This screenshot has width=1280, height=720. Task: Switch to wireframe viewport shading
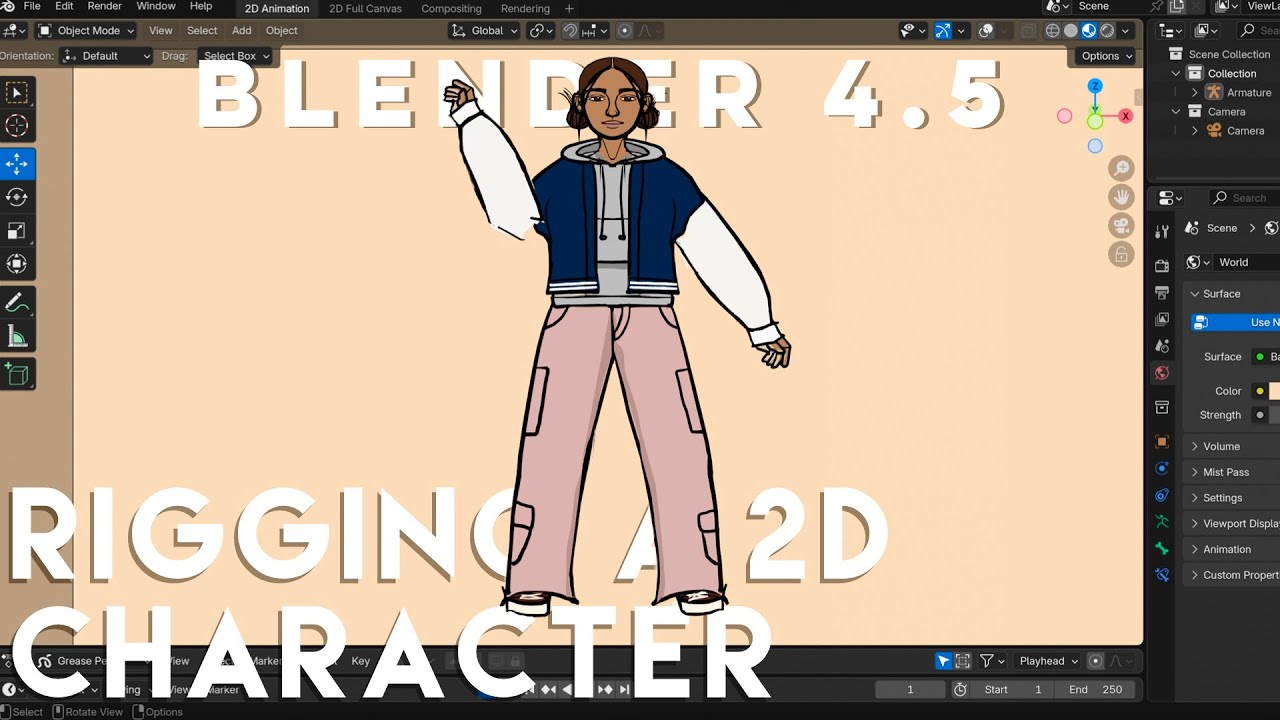(1052, 31)
